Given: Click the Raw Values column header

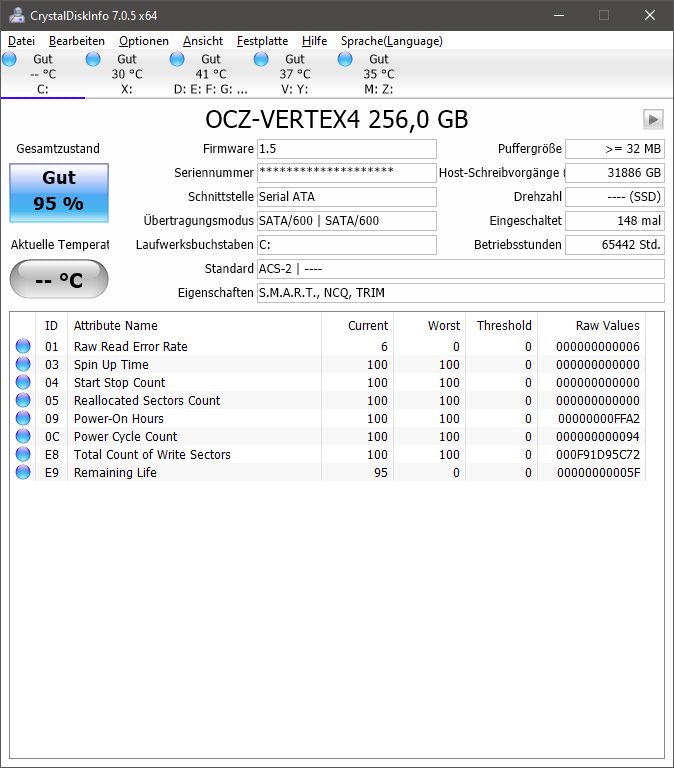Looking at the screenshot, I should [x=592, y=326].
